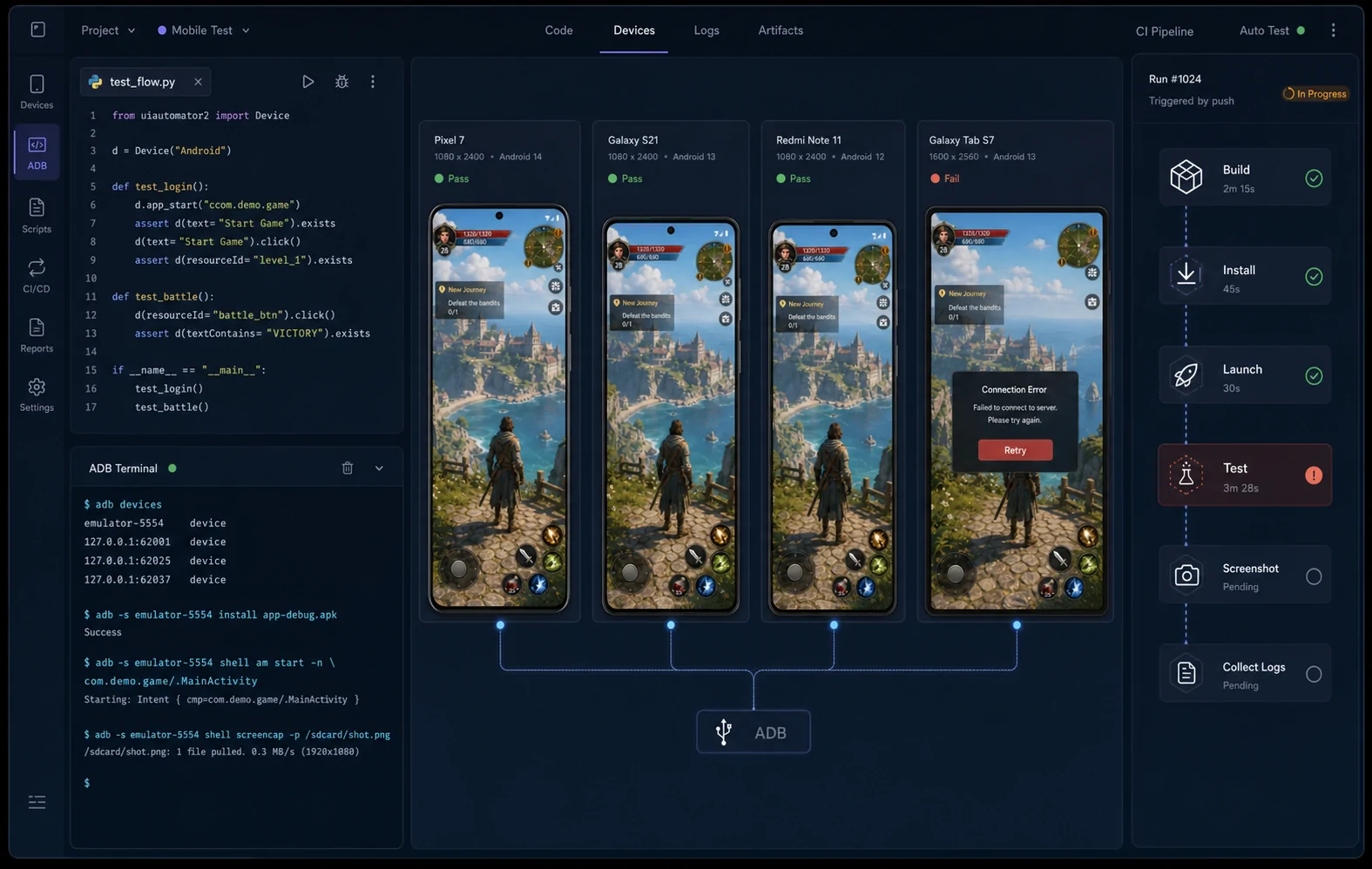This screenshot has width=1372, height=869.
Task: Click the Galaxy Tab S7 Fail status
Action: point(944,179)
